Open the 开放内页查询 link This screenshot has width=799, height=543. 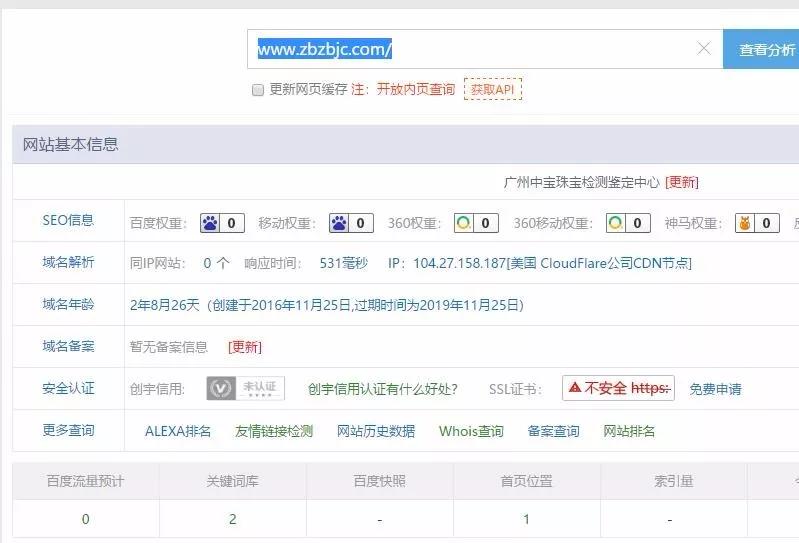coord(416,89)
